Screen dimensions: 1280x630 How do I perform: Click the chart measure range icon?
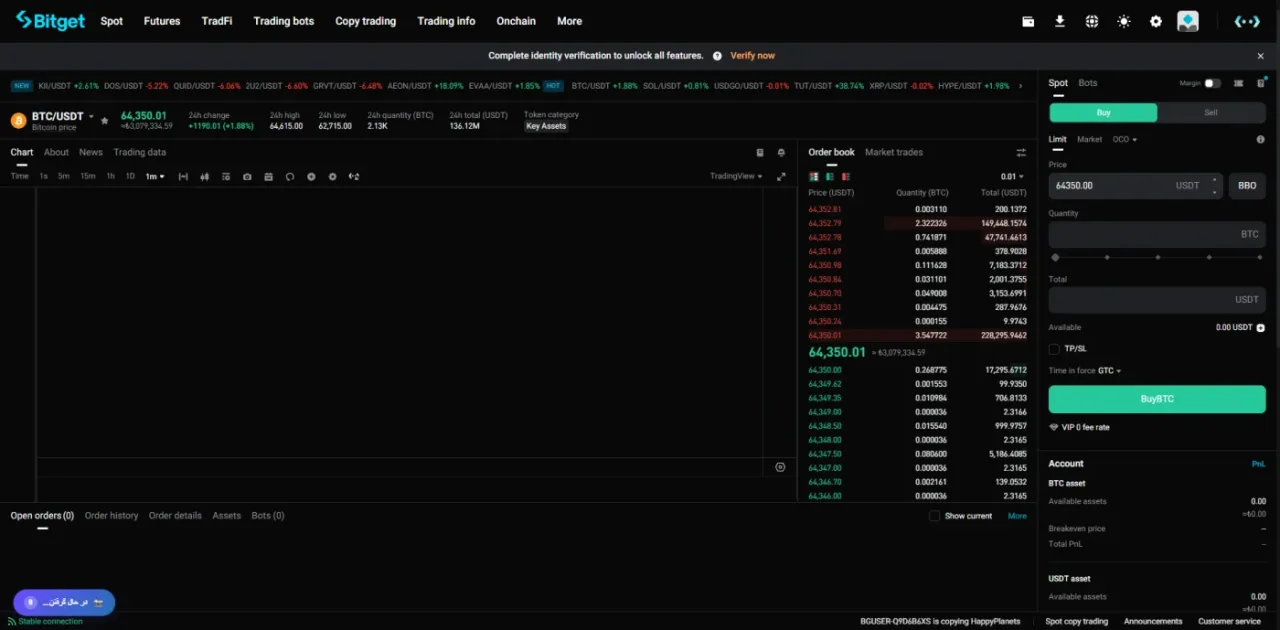pyautogui.click(x=183, y=177)
